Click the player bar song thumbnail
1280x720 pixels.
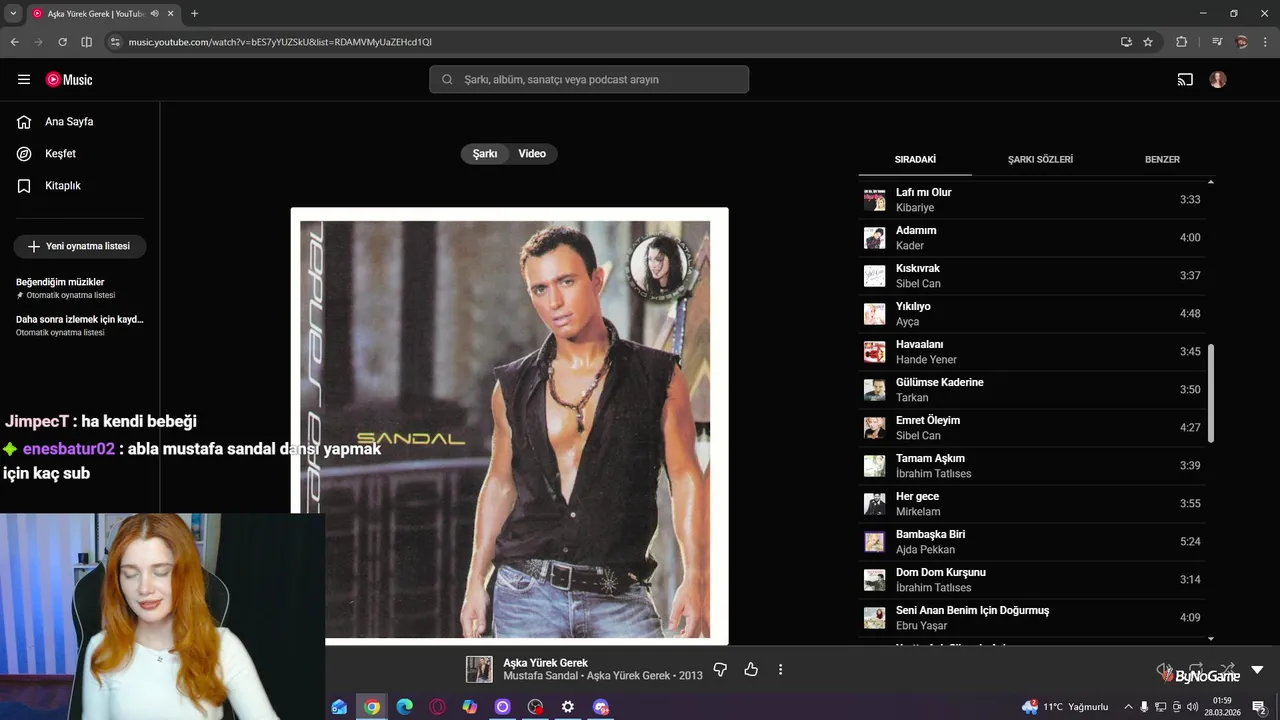(479, 670)
